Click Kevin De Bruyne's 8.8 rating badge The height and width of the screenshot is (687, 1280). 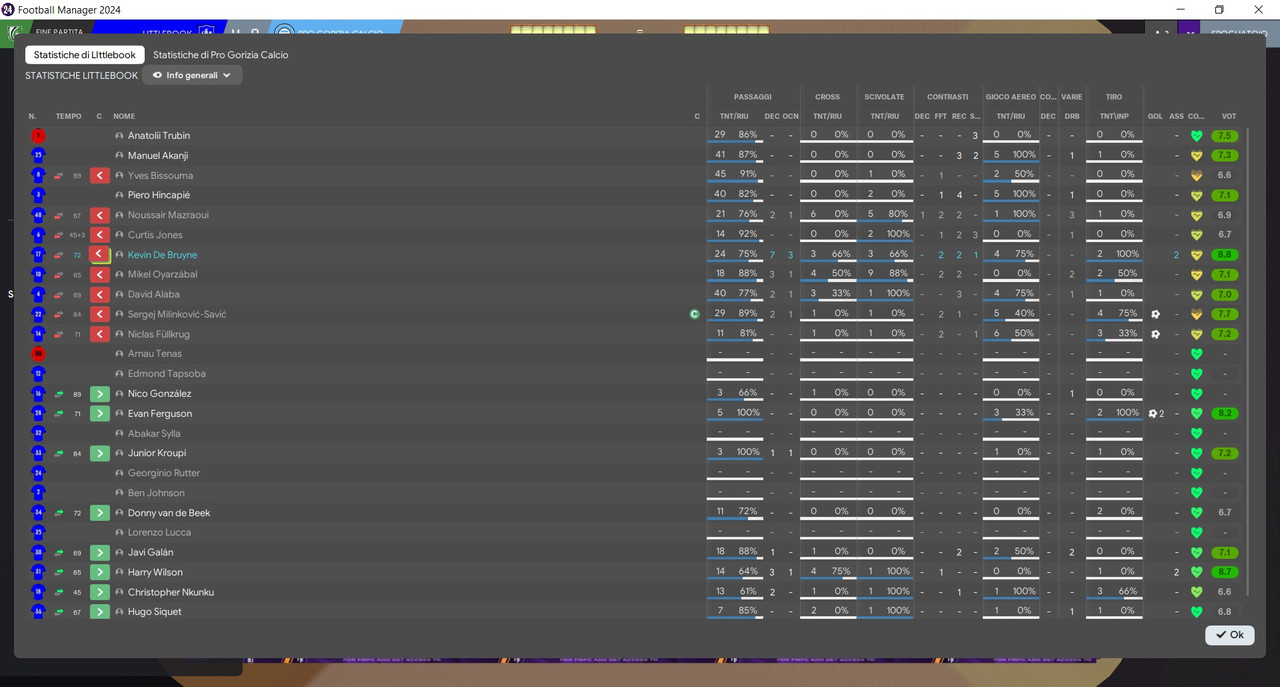pyautogui.click(x=1225, y=255)
